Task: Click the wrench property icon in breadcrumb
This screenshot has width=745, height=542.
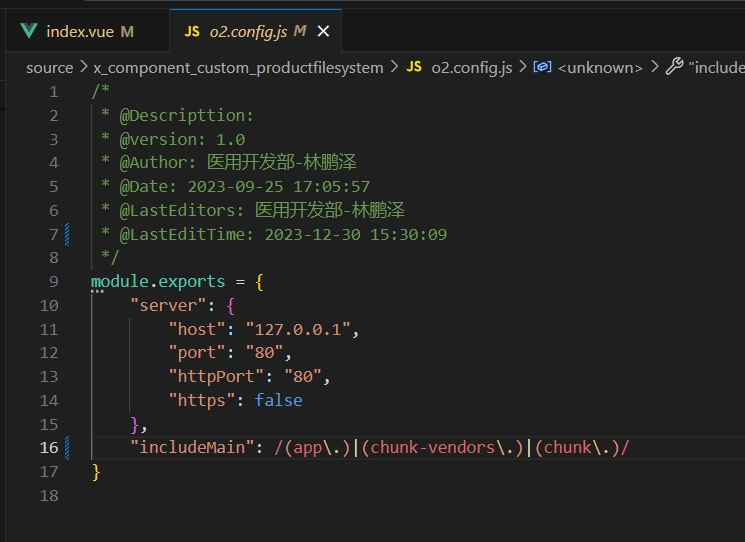Action: tap(674, 67)
